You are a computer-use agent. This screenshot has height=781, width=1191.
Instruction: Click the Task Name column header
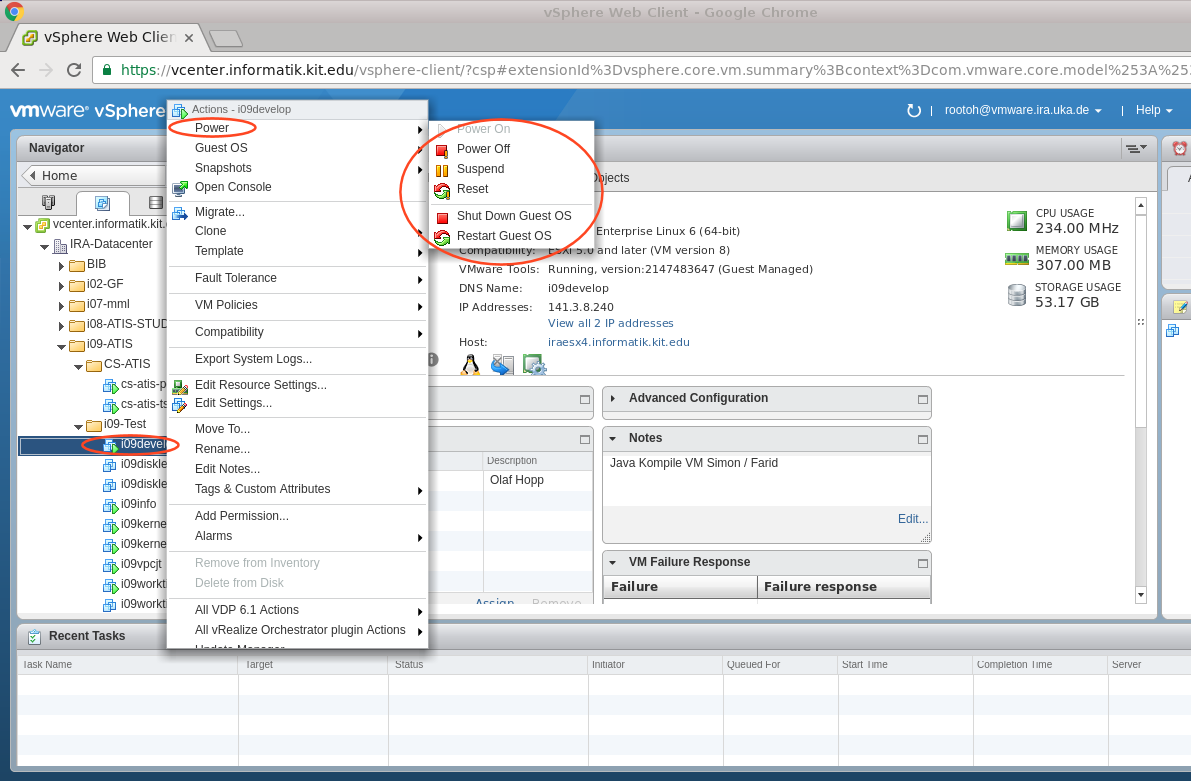[128, 665]
